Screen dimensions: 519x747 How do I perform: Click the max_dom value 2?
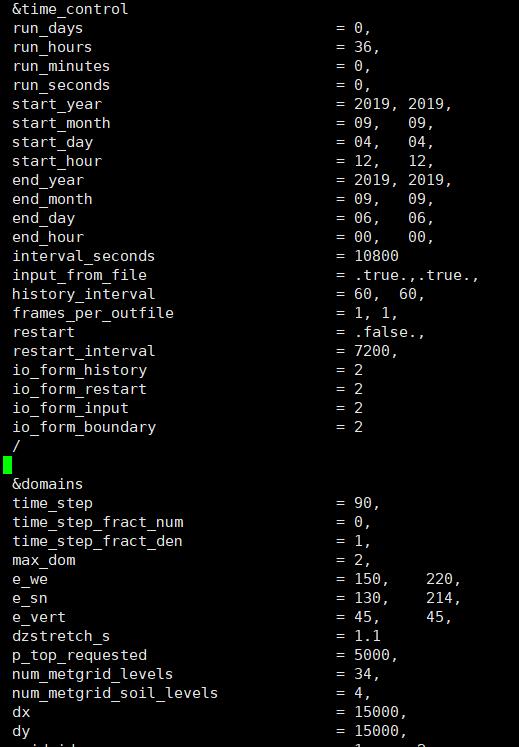click(358, 560)
